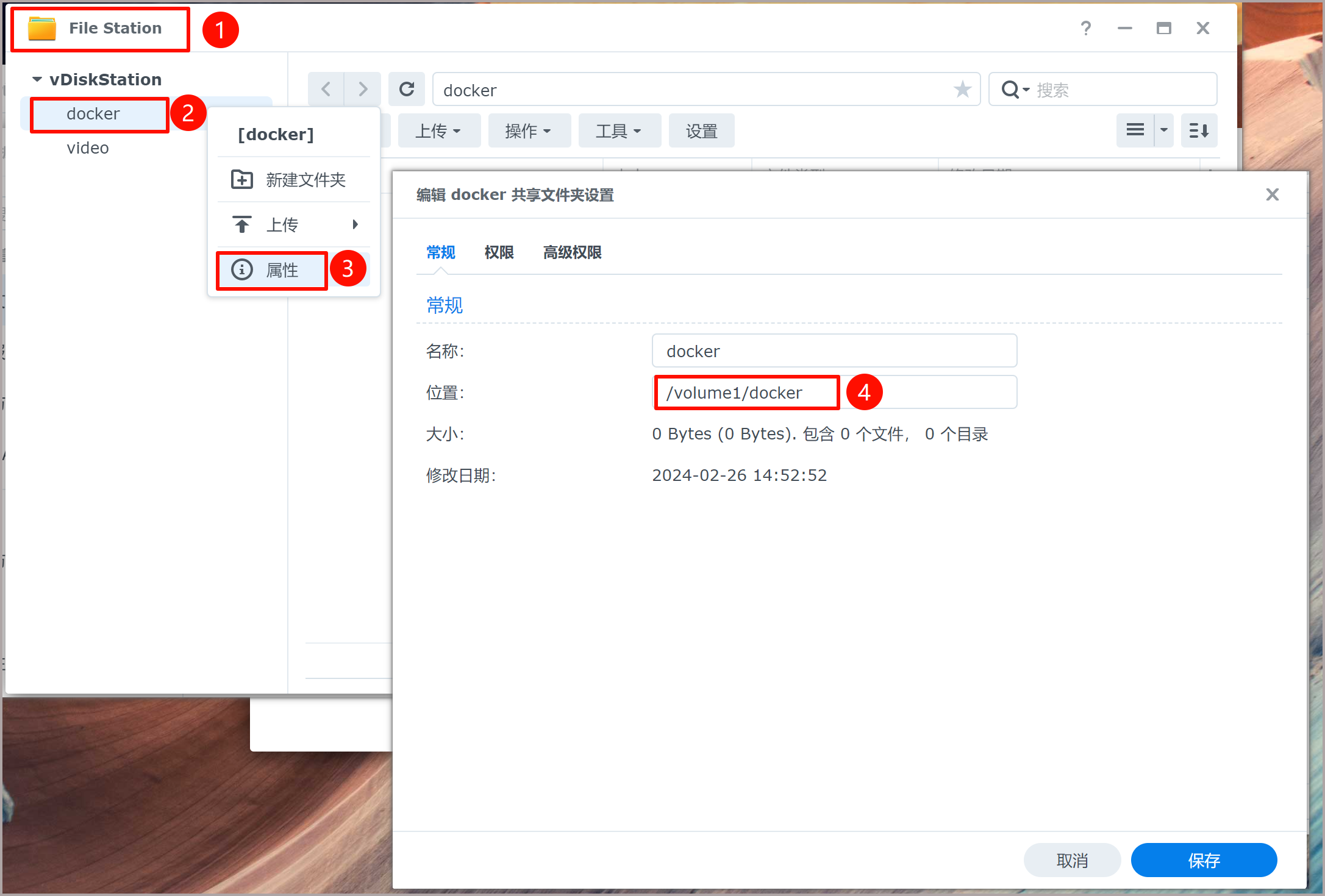Open the 操作 dropdown menu

click(x=528, y=131)
